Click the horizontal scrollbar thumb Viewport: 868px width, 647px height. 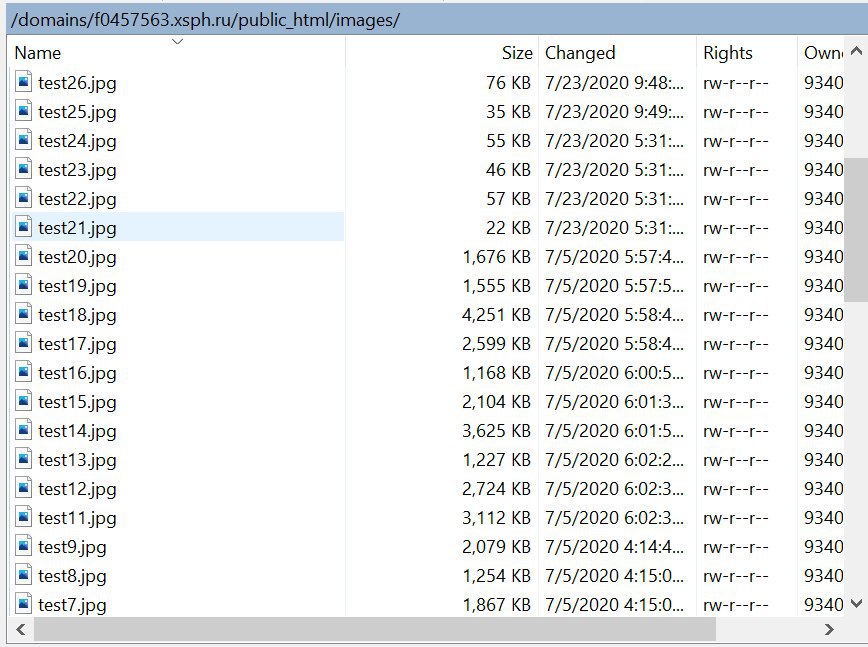coord(375,629)
